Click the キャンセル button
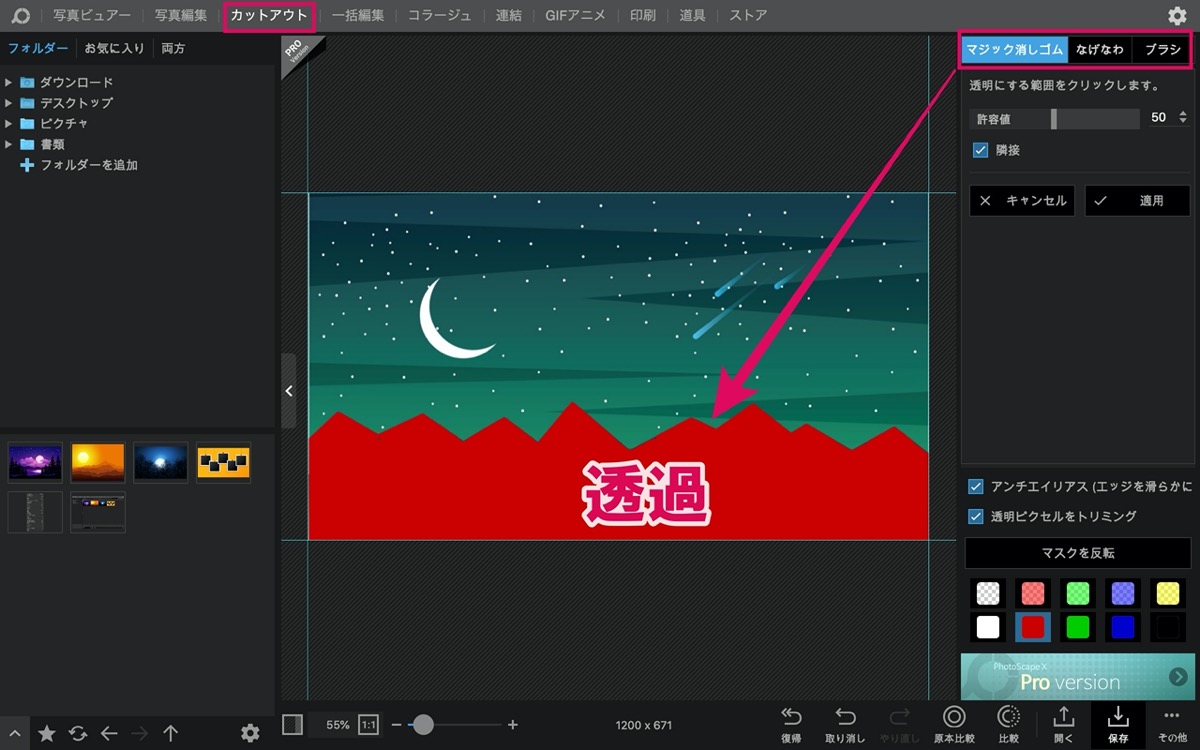The height and width of the screenshot is (750, 1200). [x=1022, y=201]
